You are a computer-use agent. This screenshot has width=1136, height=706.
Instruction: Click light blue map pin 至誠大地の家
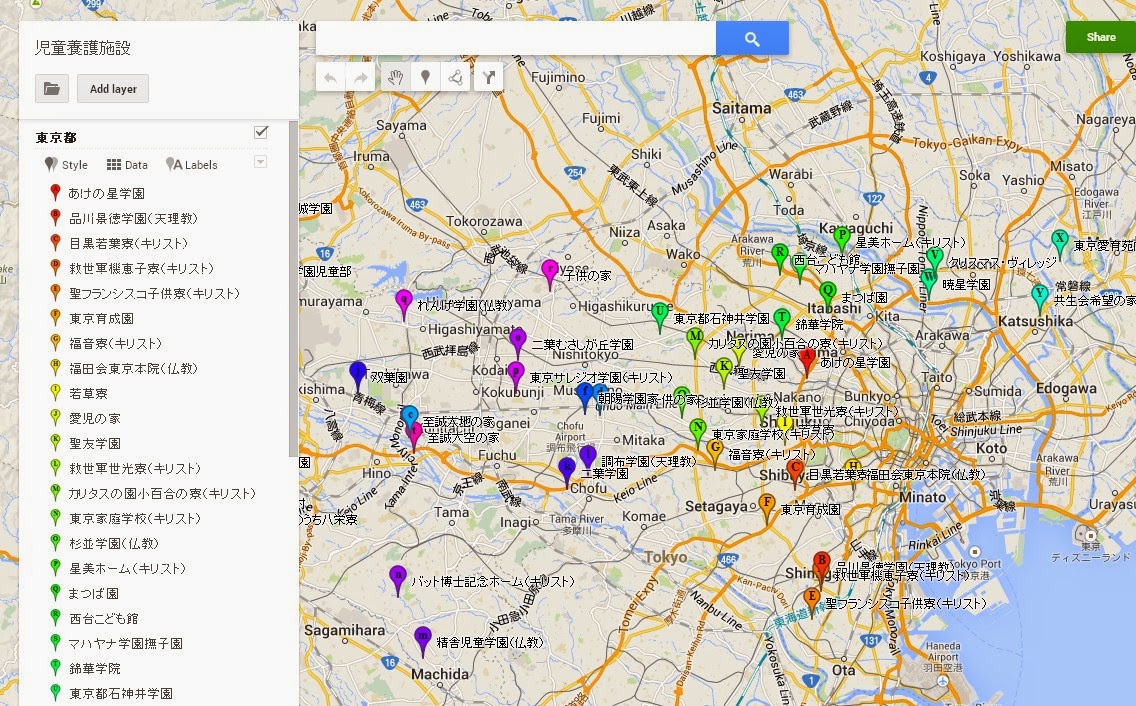[409, 418]
